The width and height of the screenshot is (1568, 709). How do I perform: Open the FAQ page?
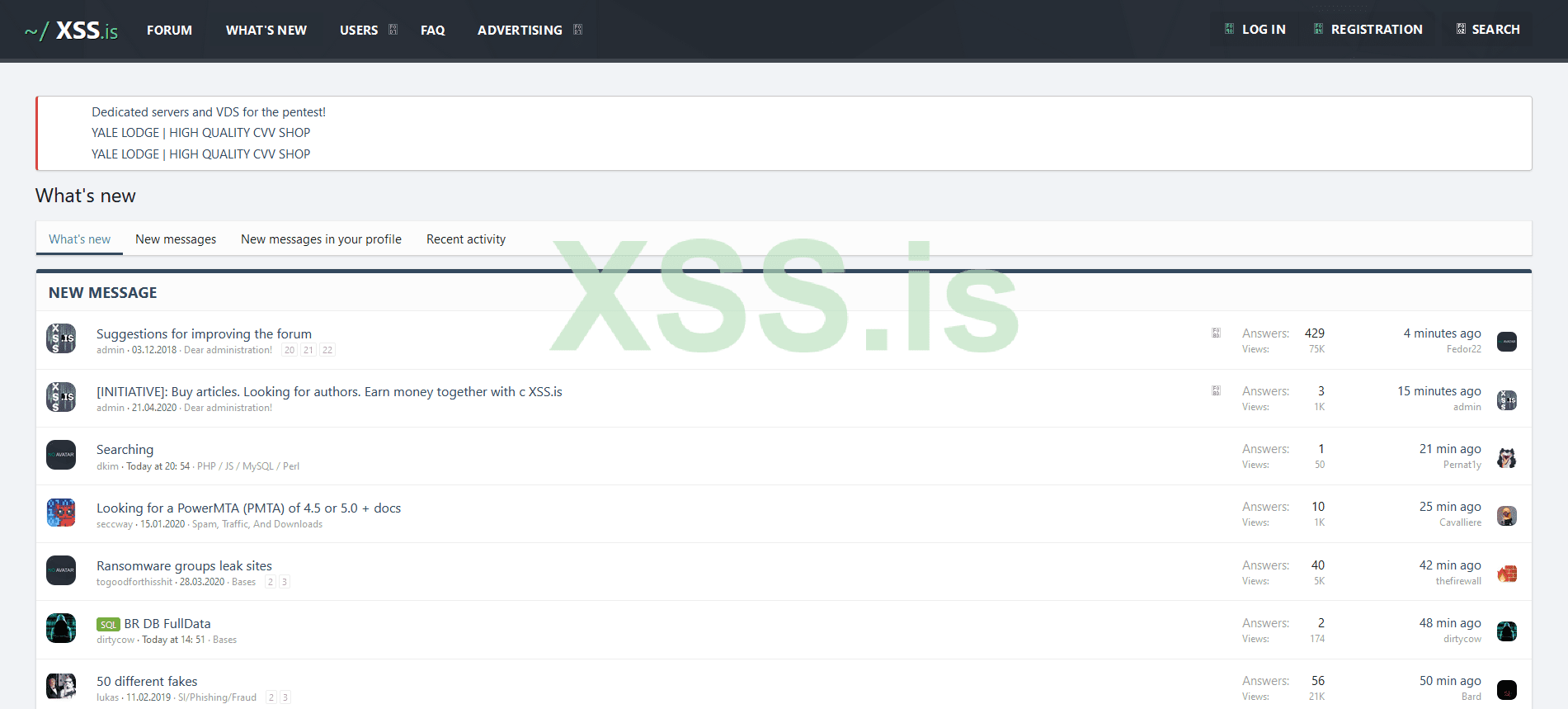[x=433, y=30]
